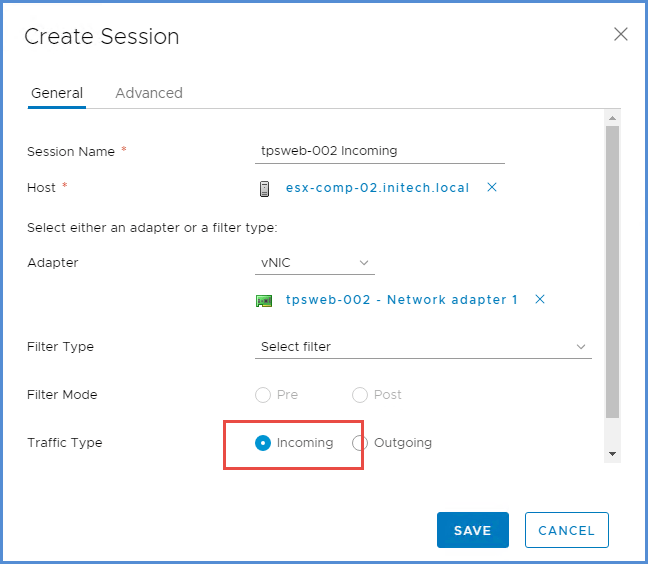Remove the esx-comp-02.initech.local host
Image resolution: width=648 pixels, height=564 pixels.
(x=491, y=188)
